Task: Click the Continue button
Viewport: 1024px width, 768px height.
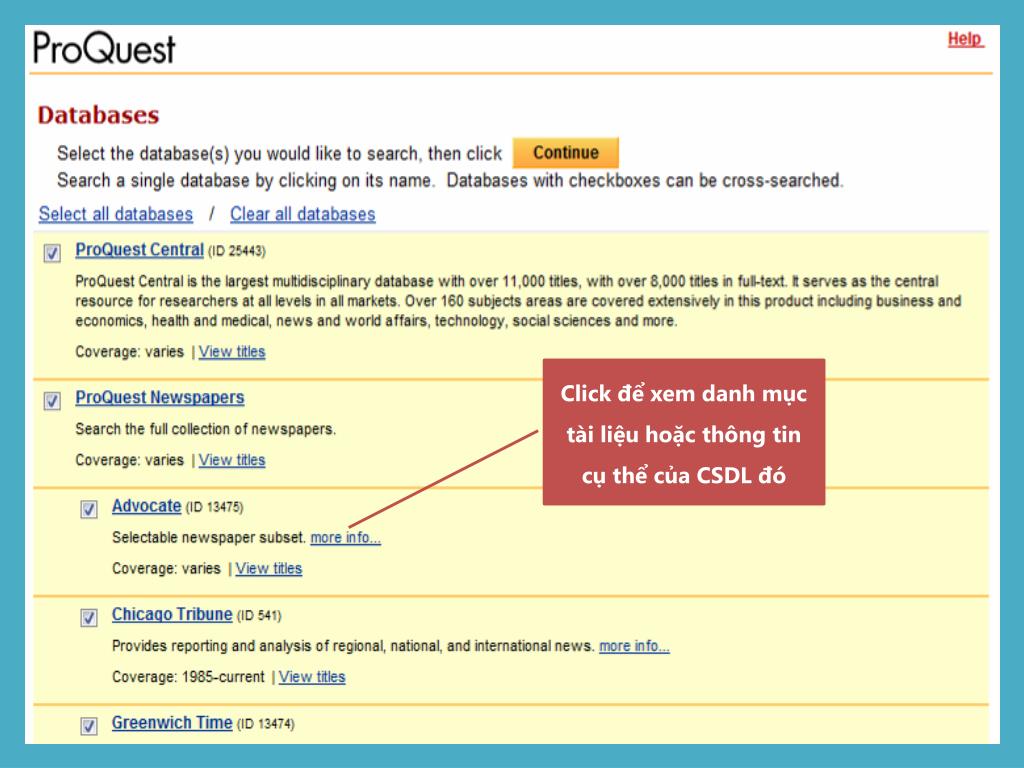Action: [566, 152]
